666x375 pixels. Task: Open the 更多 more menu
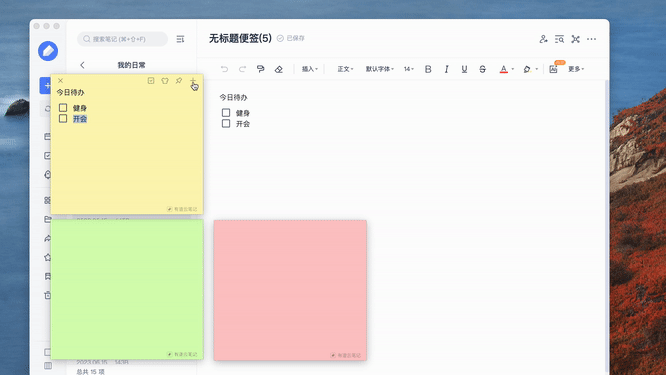tap(576, 69)
